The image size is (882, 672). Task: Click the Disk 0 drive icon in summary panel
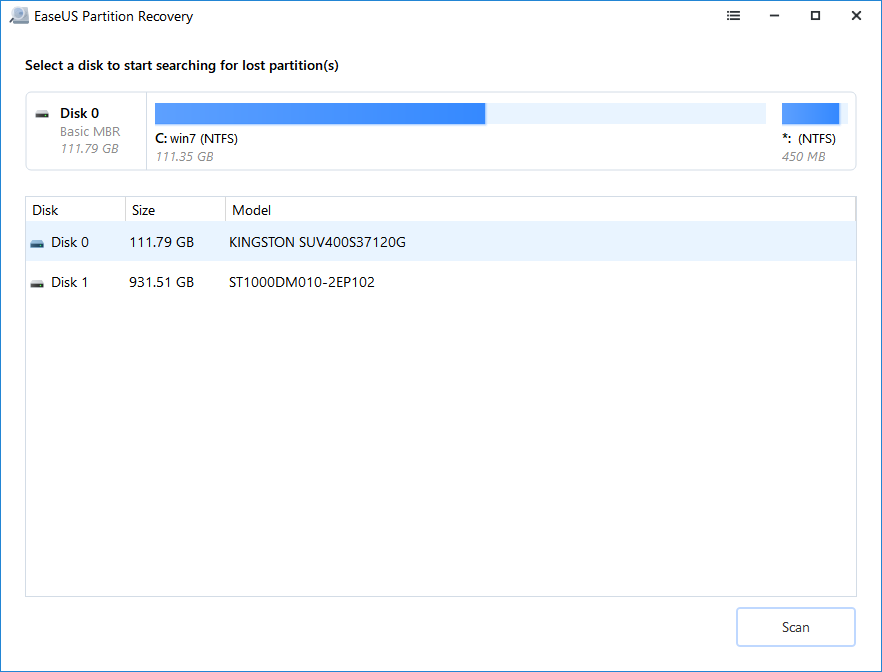coord(42,114)
